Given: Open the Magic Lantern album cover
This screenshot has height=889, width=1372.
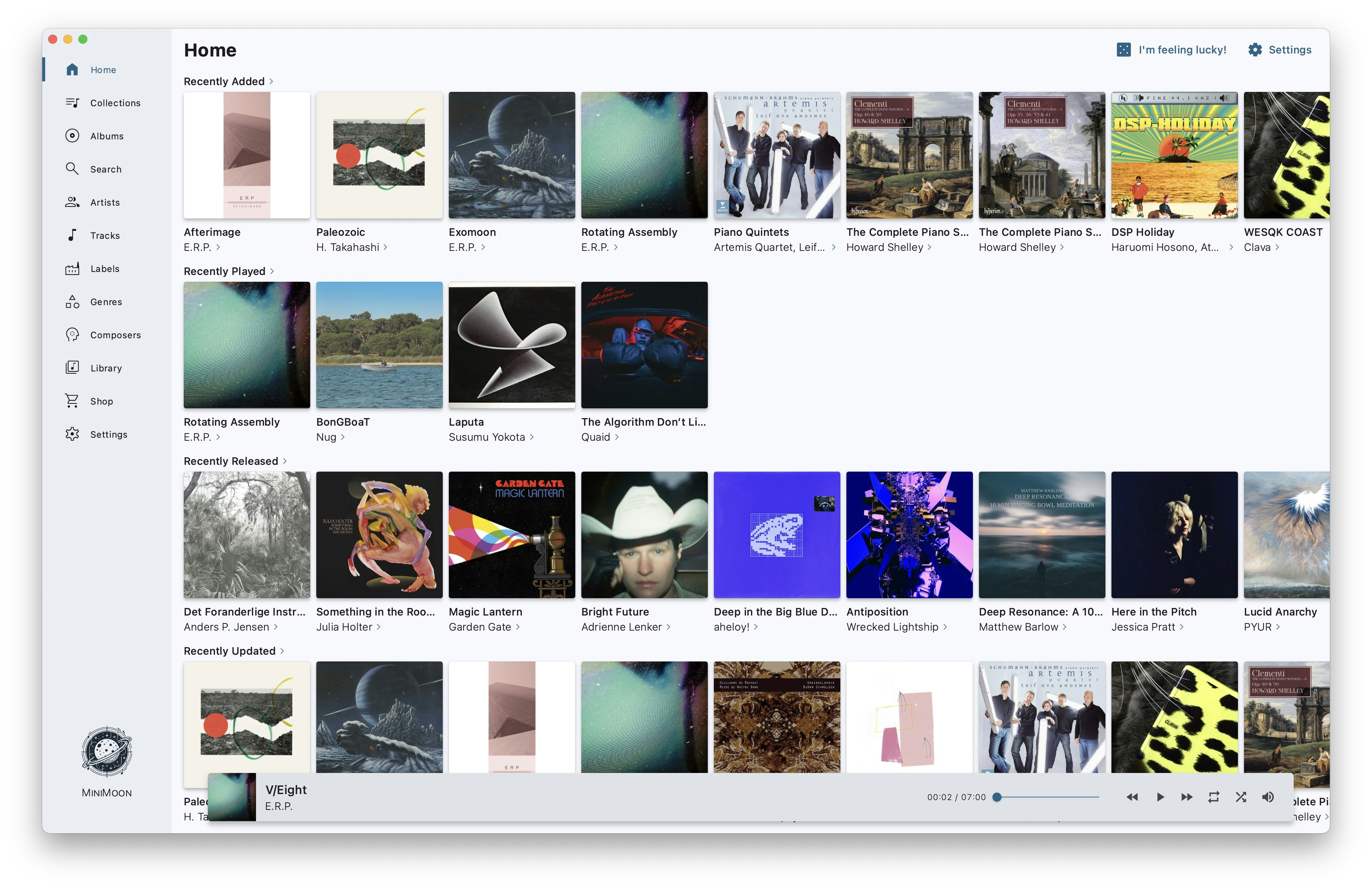Looking at the screenshot, I should tap(512, 535).
